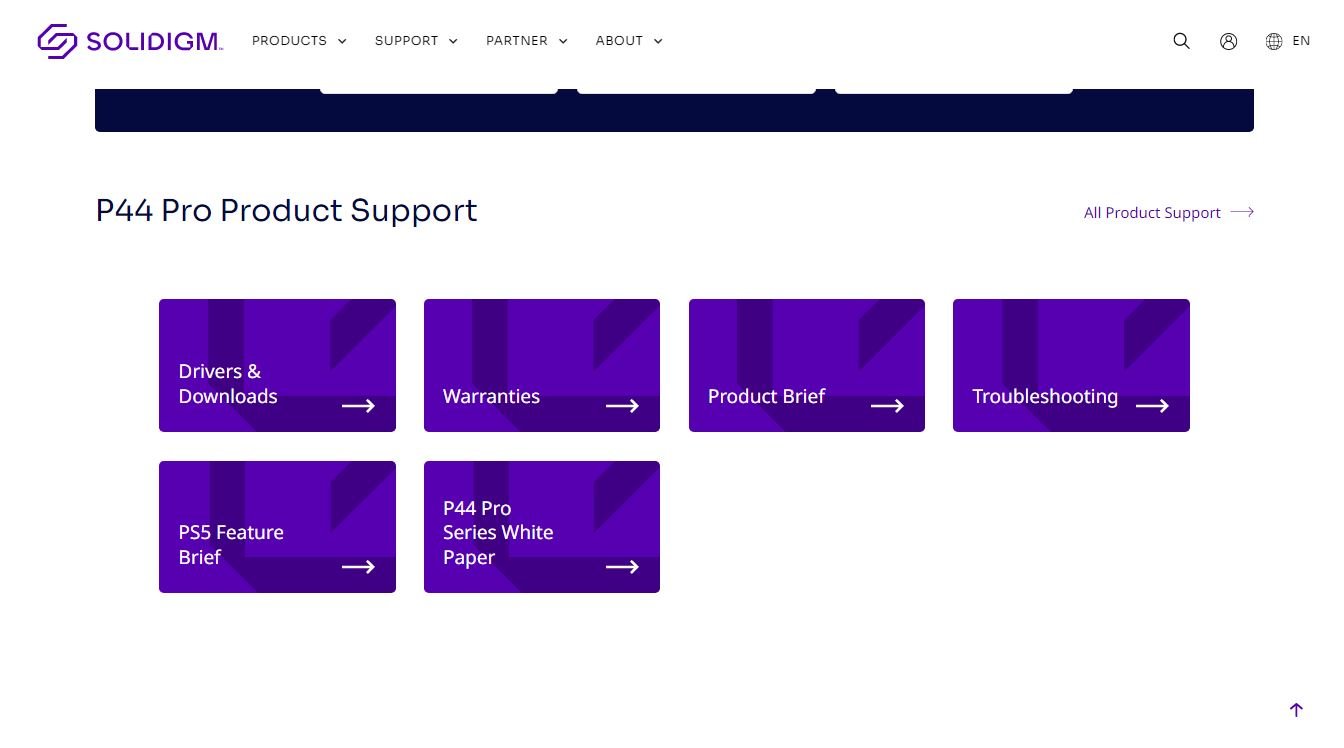The width and height of the screenshot is (1344, 748).
Task: Click the globe language icon
Action: 1273,41
